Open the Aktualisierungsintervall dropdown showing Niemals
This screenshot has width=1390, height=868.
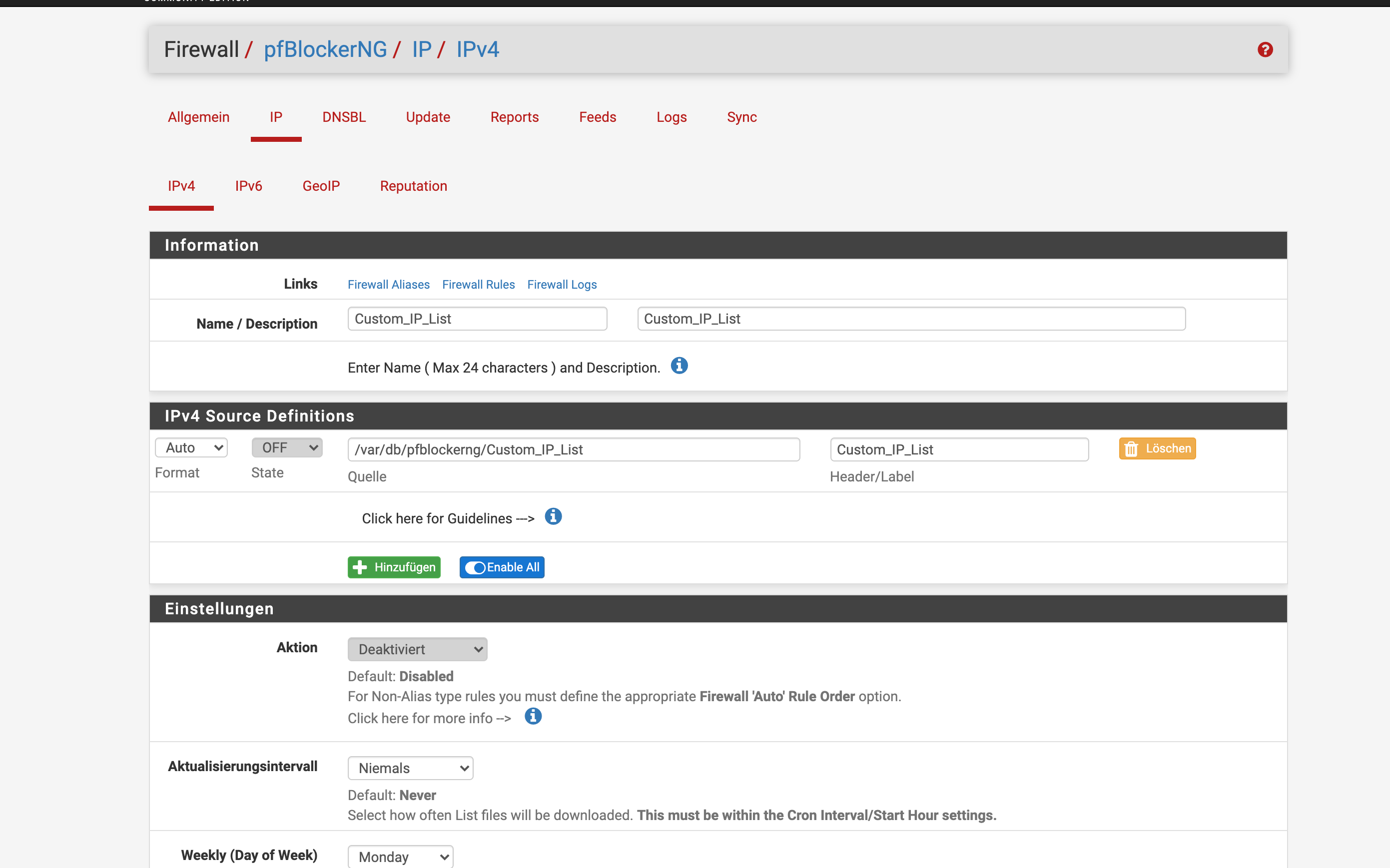(x=411, y=768)
